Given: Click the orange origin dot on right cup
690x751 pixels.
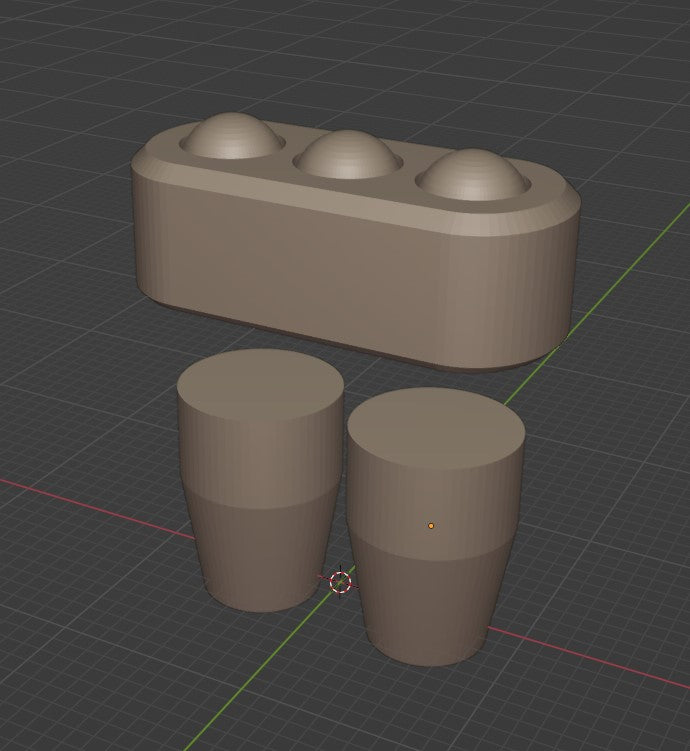Looking at the screenshot, I should point(431,525).
